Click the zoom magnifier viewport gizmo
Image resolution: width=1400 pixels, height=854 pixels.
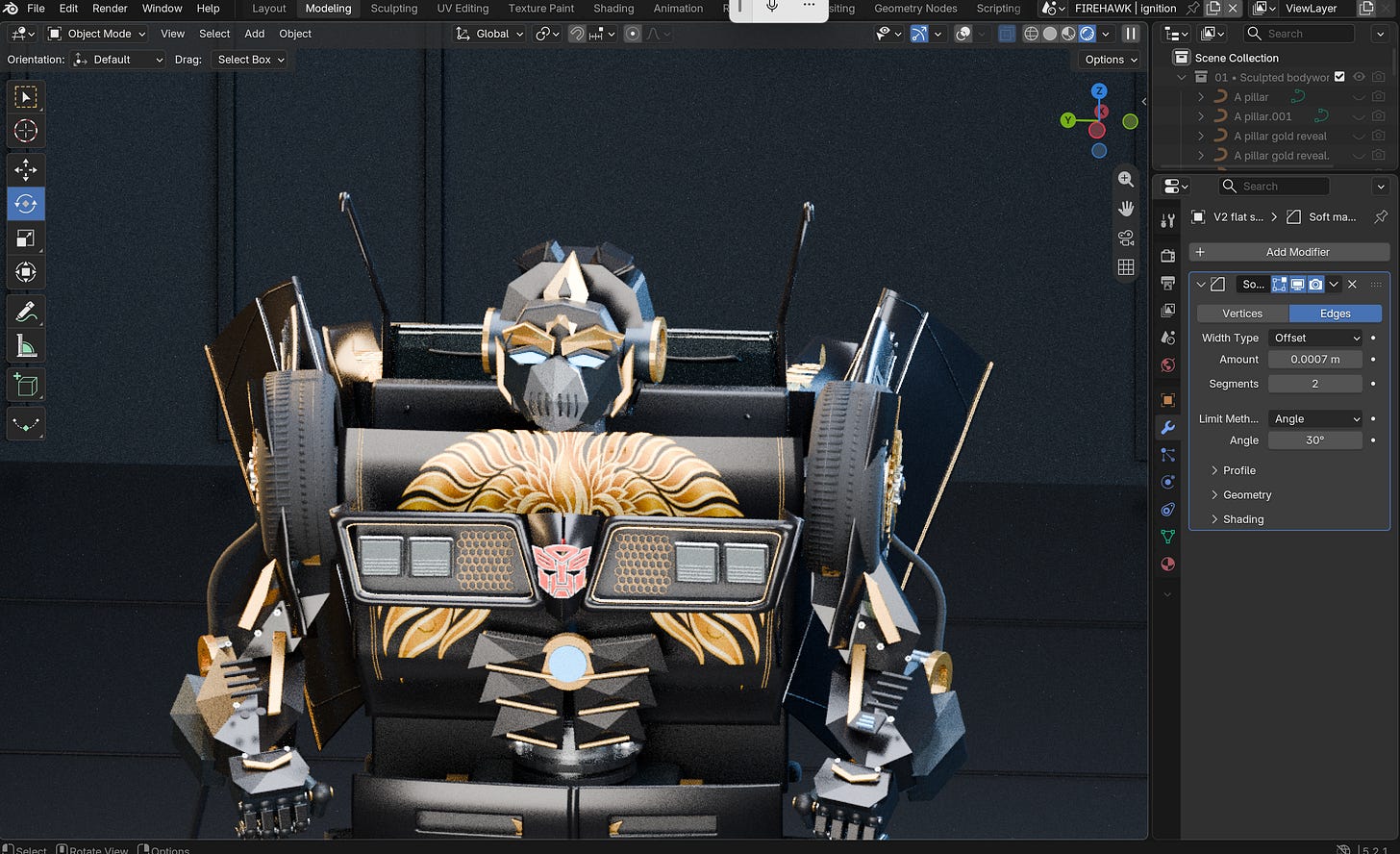pyautogui.click(x=1126, y=179)
